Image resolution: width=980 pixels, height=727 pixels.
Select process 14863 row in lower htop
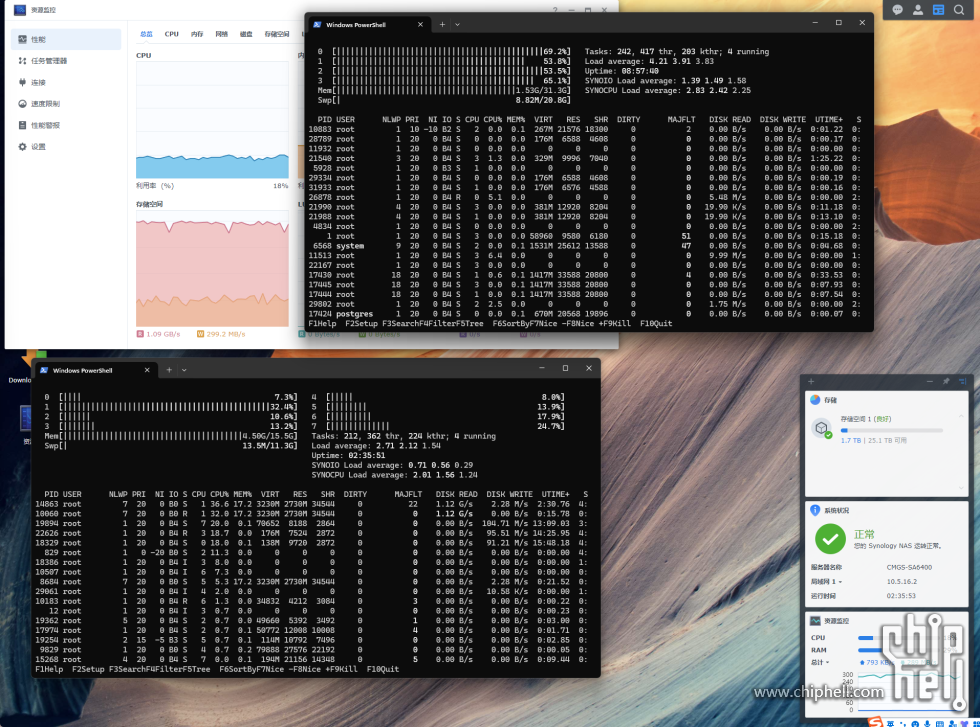coord(311,504)
